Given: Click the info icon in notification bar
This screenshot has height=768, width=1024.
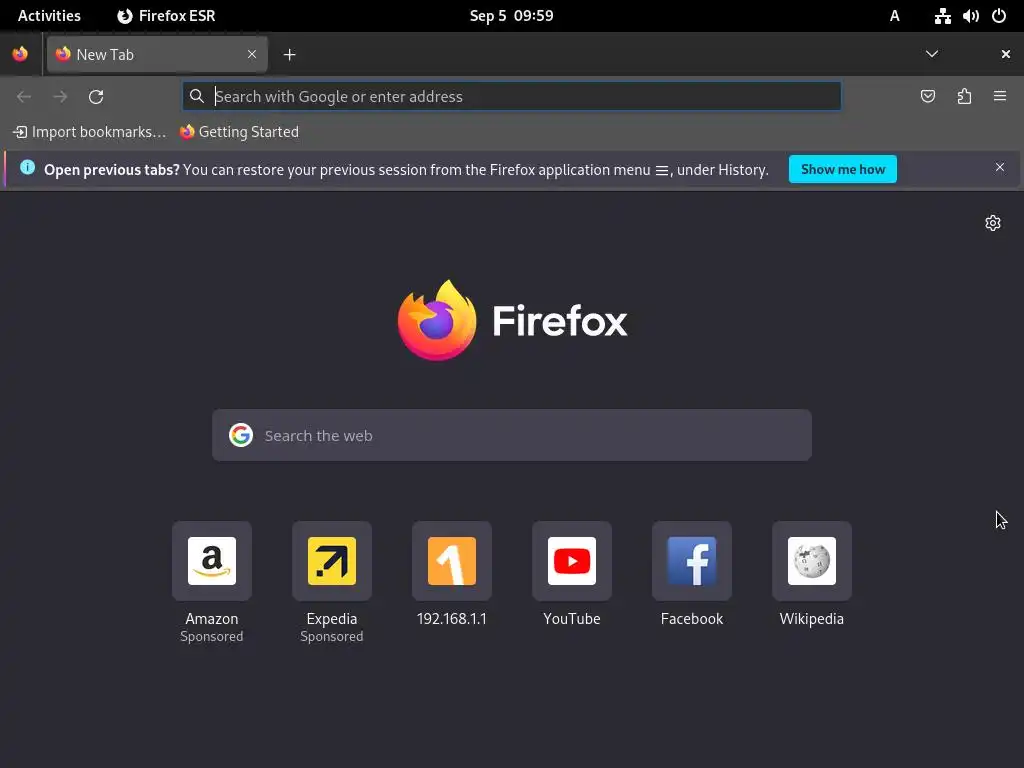Looking at the screenshot, I should [27, 167].
